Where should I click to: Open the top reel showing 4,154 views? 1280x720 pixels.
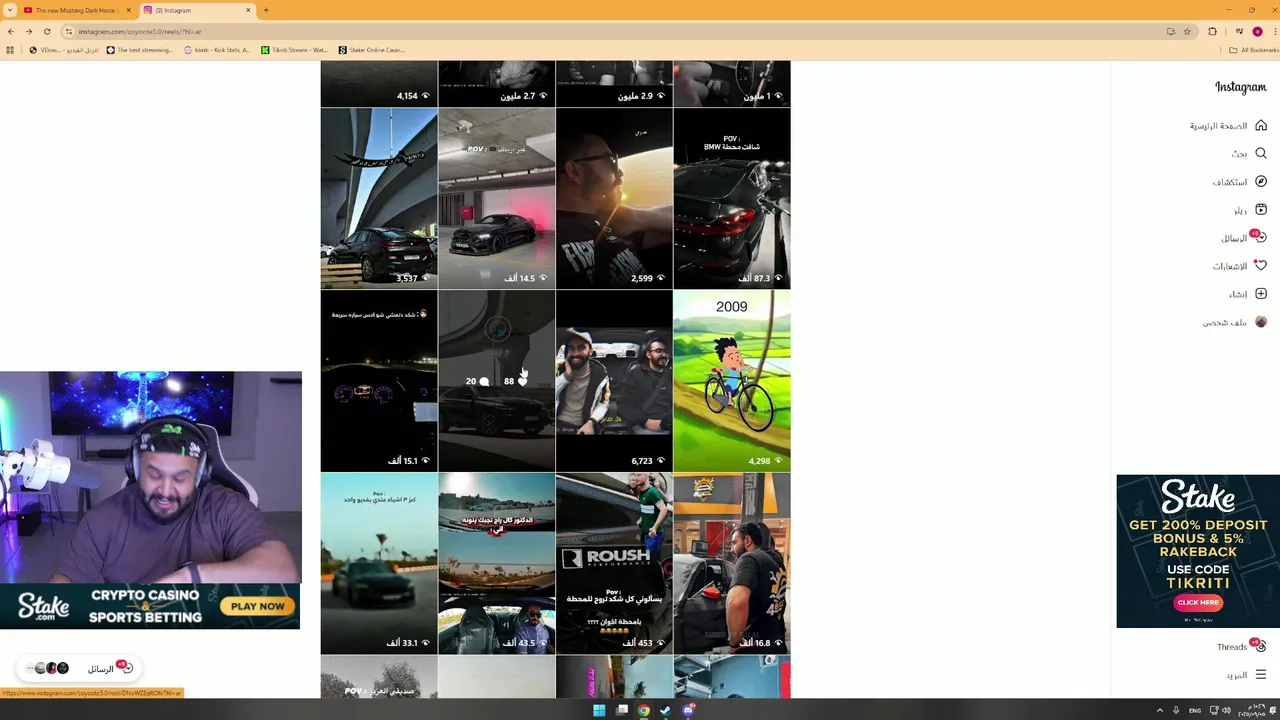(379, 83)
